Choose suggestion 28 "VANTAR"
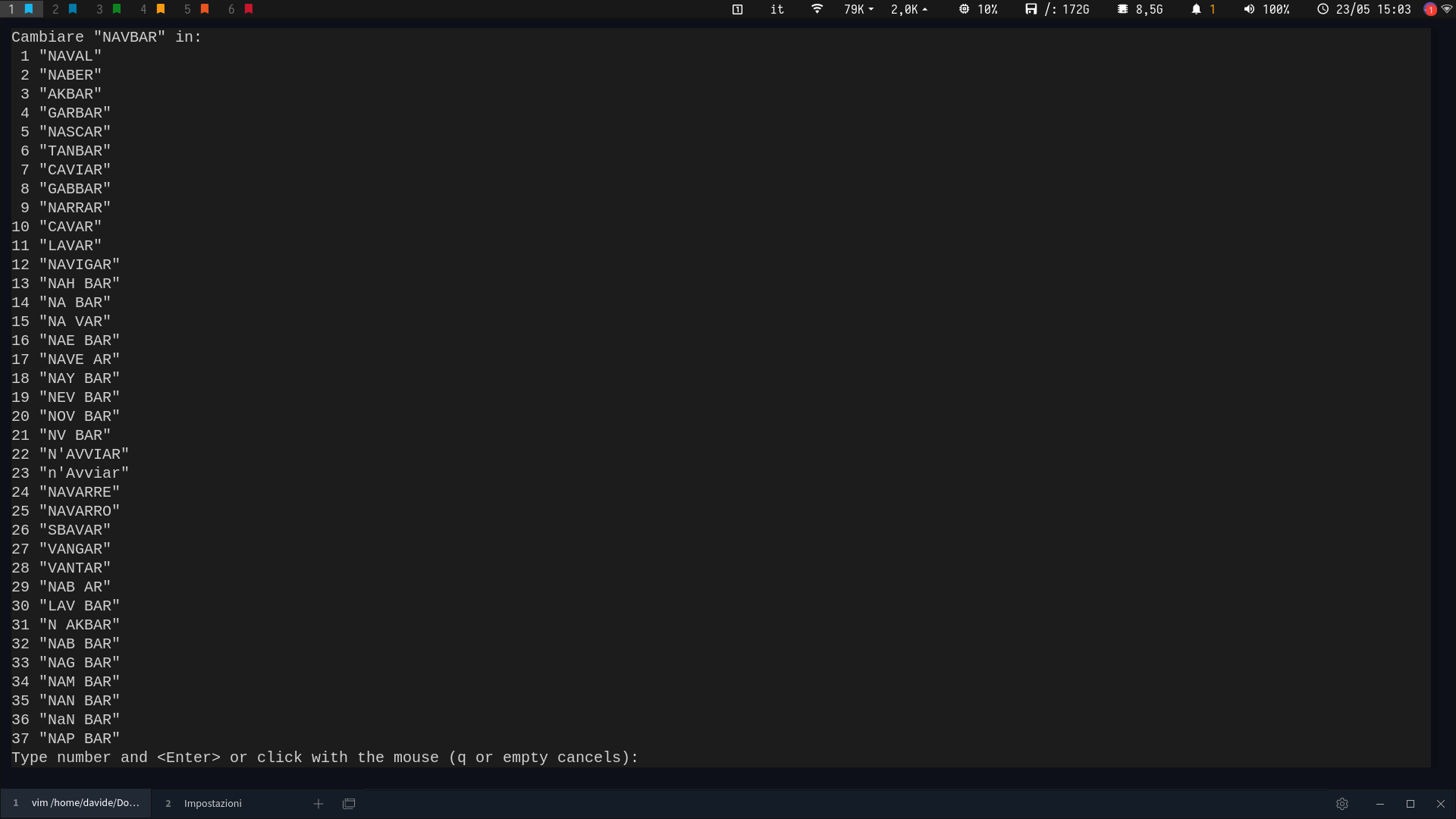1456x819 pixels. coord(61,568)
